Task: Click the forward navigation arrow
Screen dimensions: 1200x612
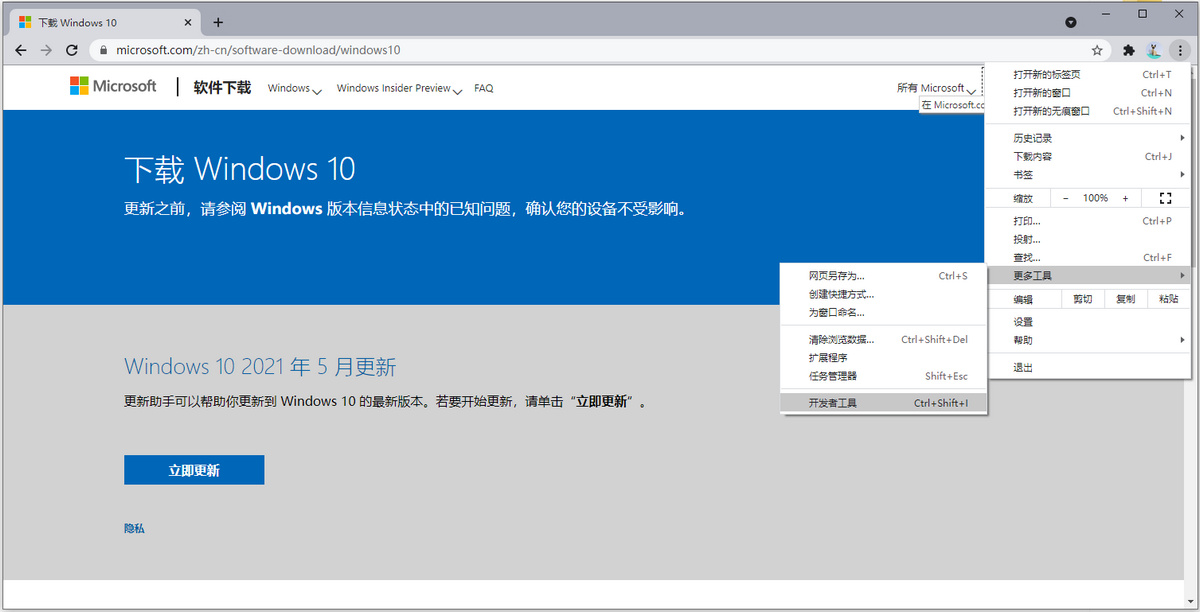Action: point(46,49)
